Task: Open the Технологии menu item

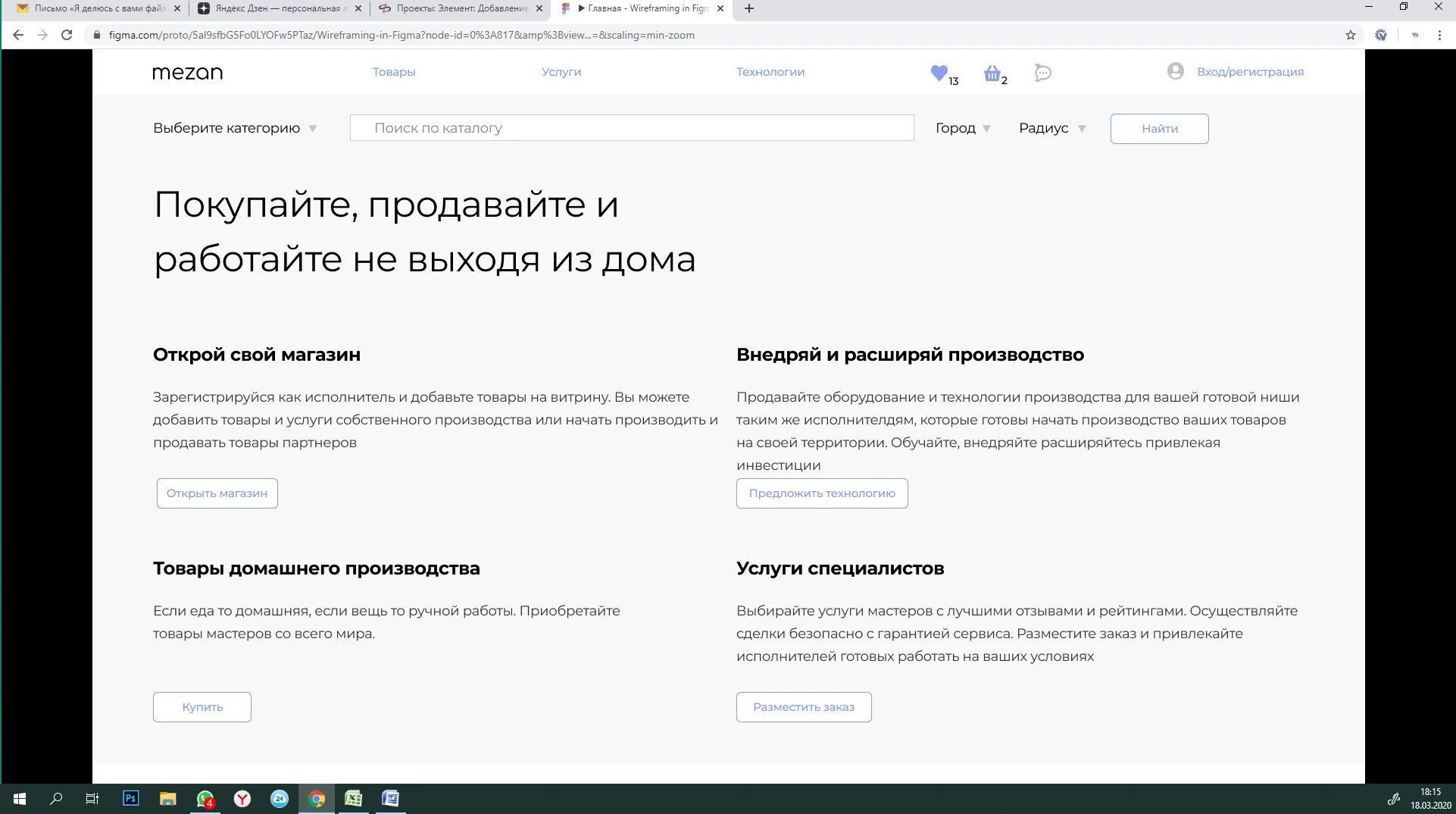Action: click(770, 72)
